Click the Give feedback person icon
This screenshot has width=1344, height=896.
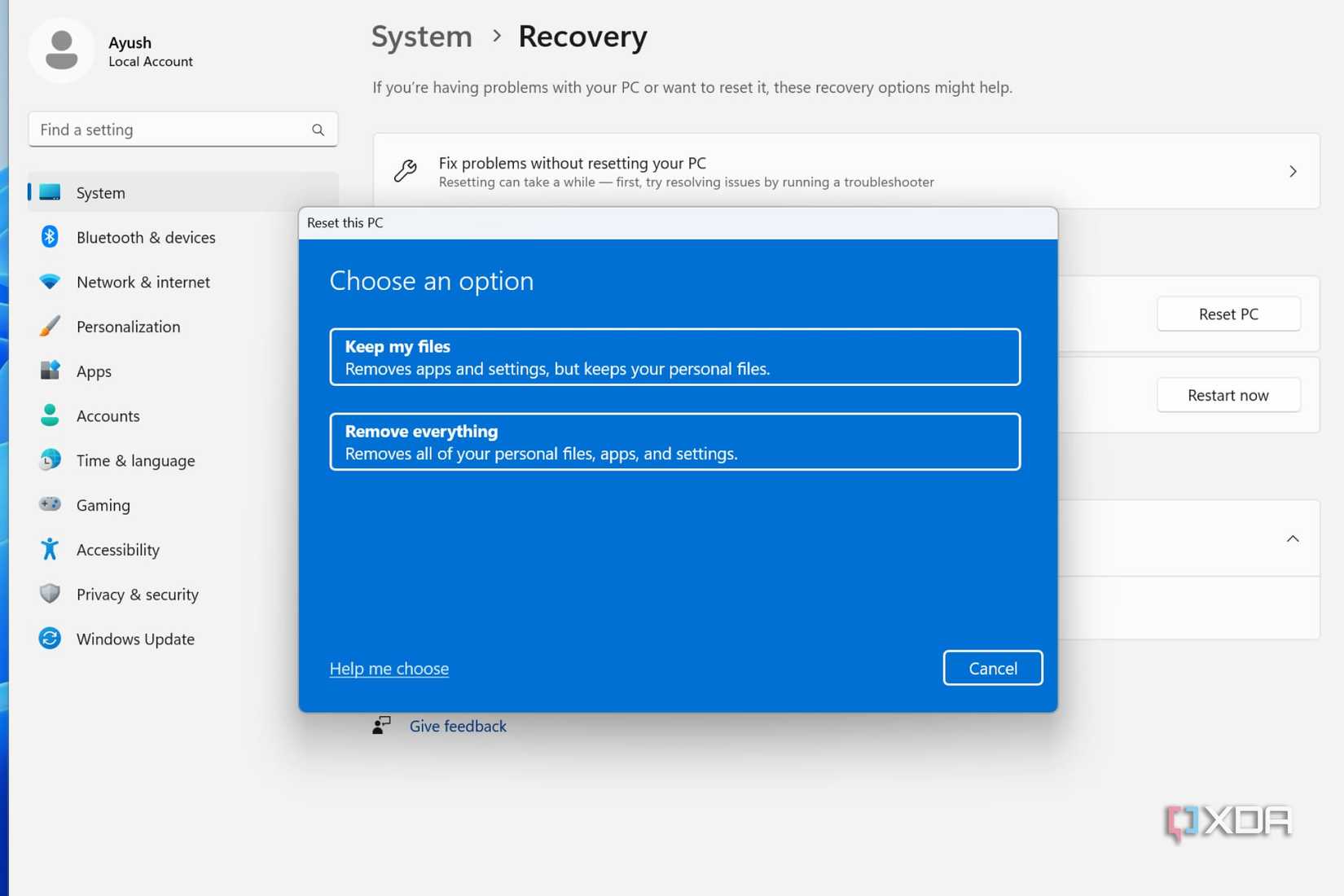[381, 725]
